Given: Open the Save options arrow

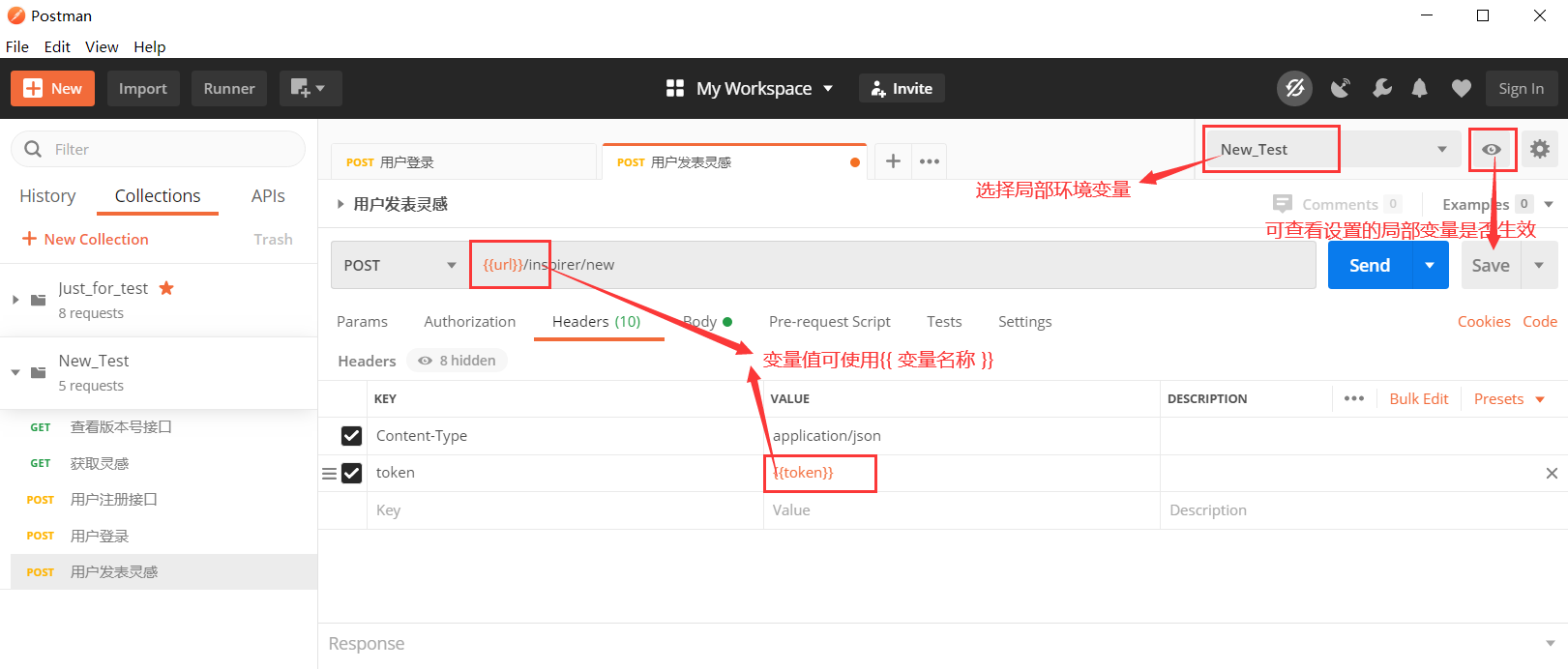Looking at the screenshot, I should click(1539, 265).
